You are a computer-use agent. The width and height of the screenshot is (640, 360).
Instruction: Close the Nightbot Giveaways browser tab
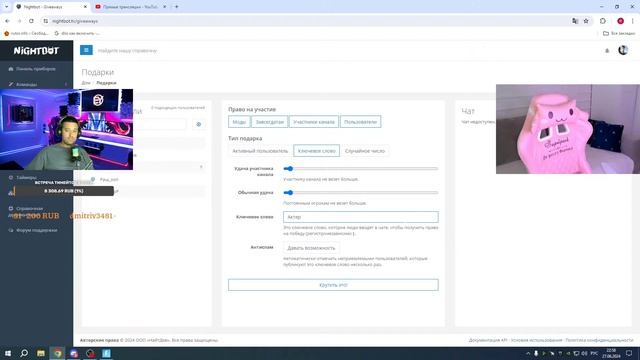(x=85, y=7)
